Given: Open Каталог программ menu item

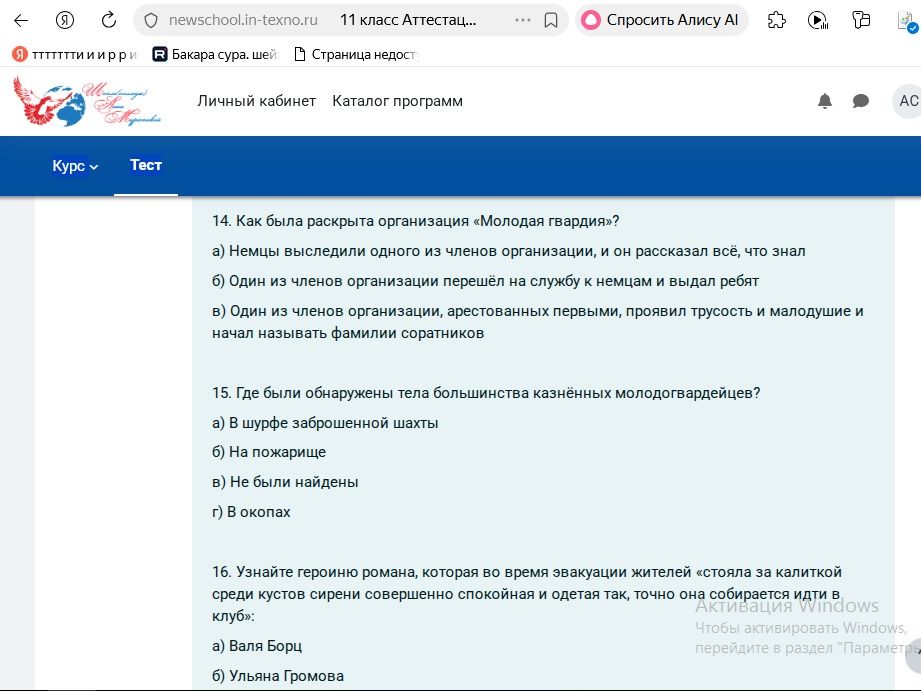Looking at the screenshot, I should 398,101.
